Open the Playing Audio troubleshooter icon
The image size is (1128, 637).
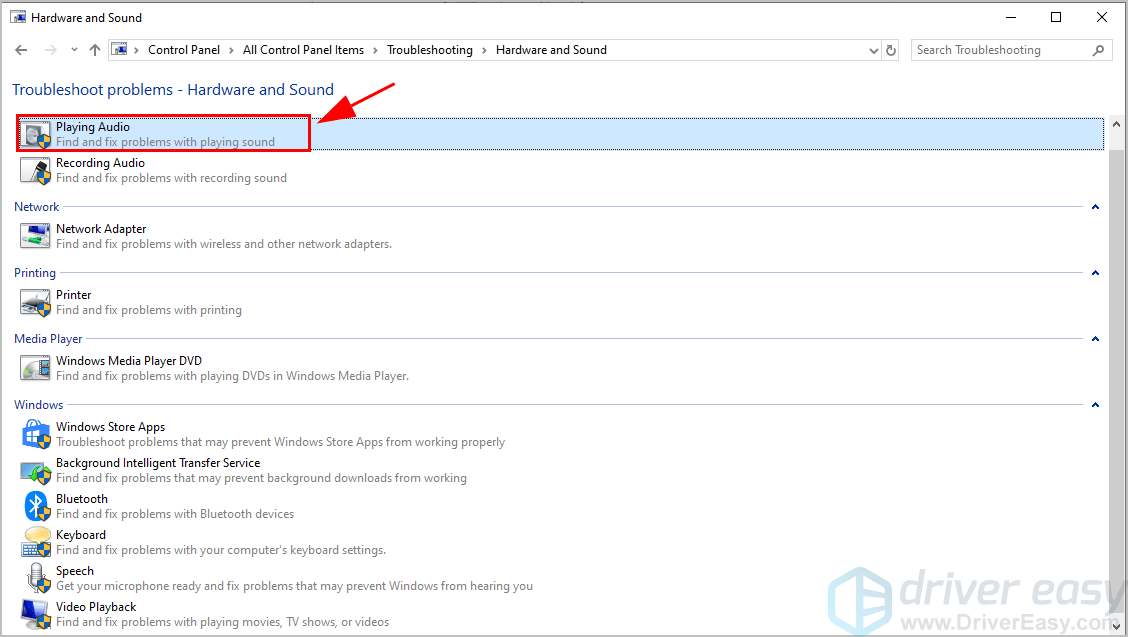36,132
